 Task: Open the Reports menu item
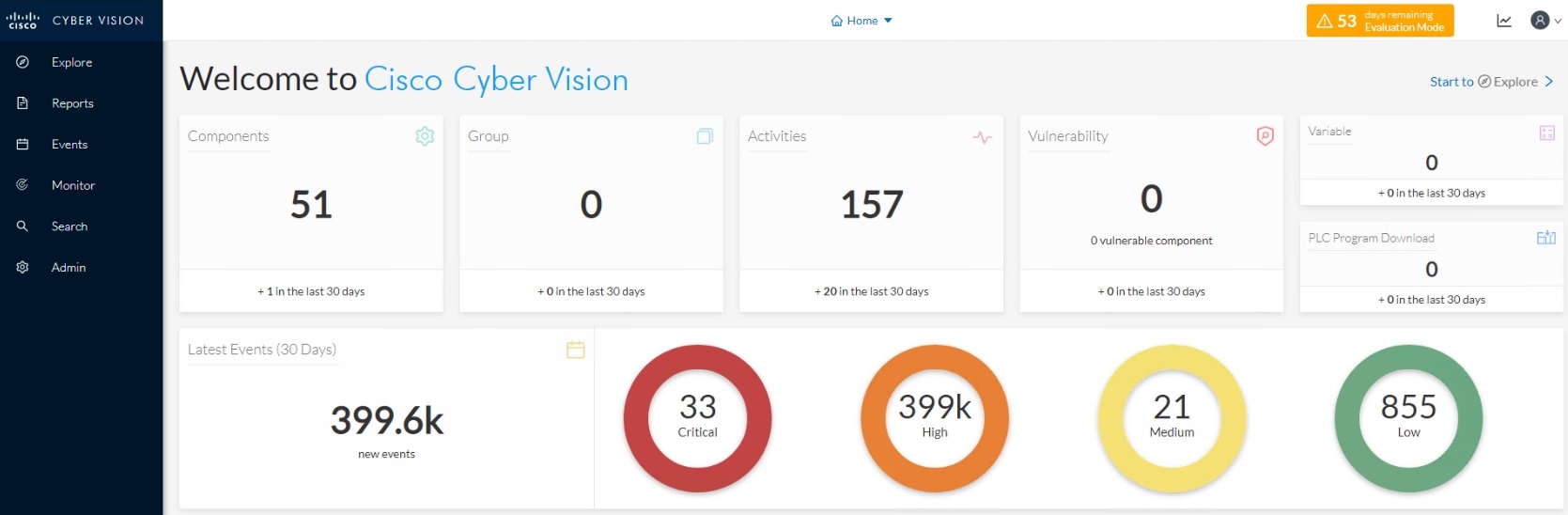point(81,103)
